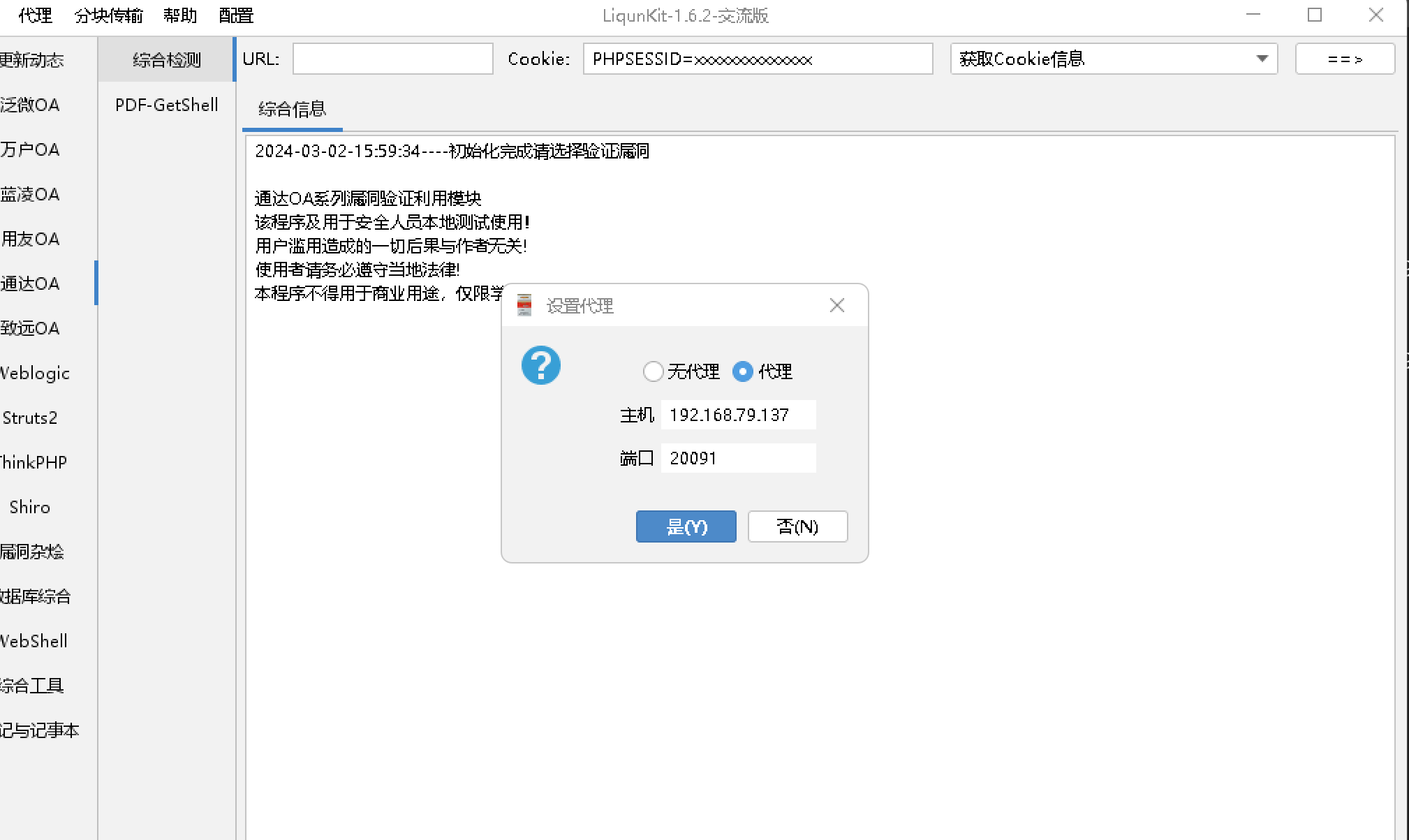Cancel proxy with 否(N) button
Viewport: 1409px width, 840px height.
pos(797,526)
